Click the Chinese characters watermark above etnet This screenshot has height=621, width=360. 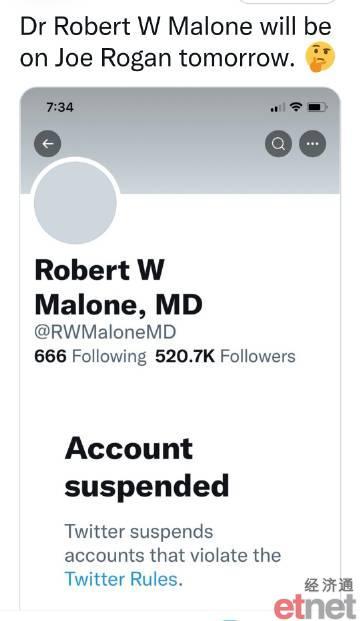(x=328, y=585)
